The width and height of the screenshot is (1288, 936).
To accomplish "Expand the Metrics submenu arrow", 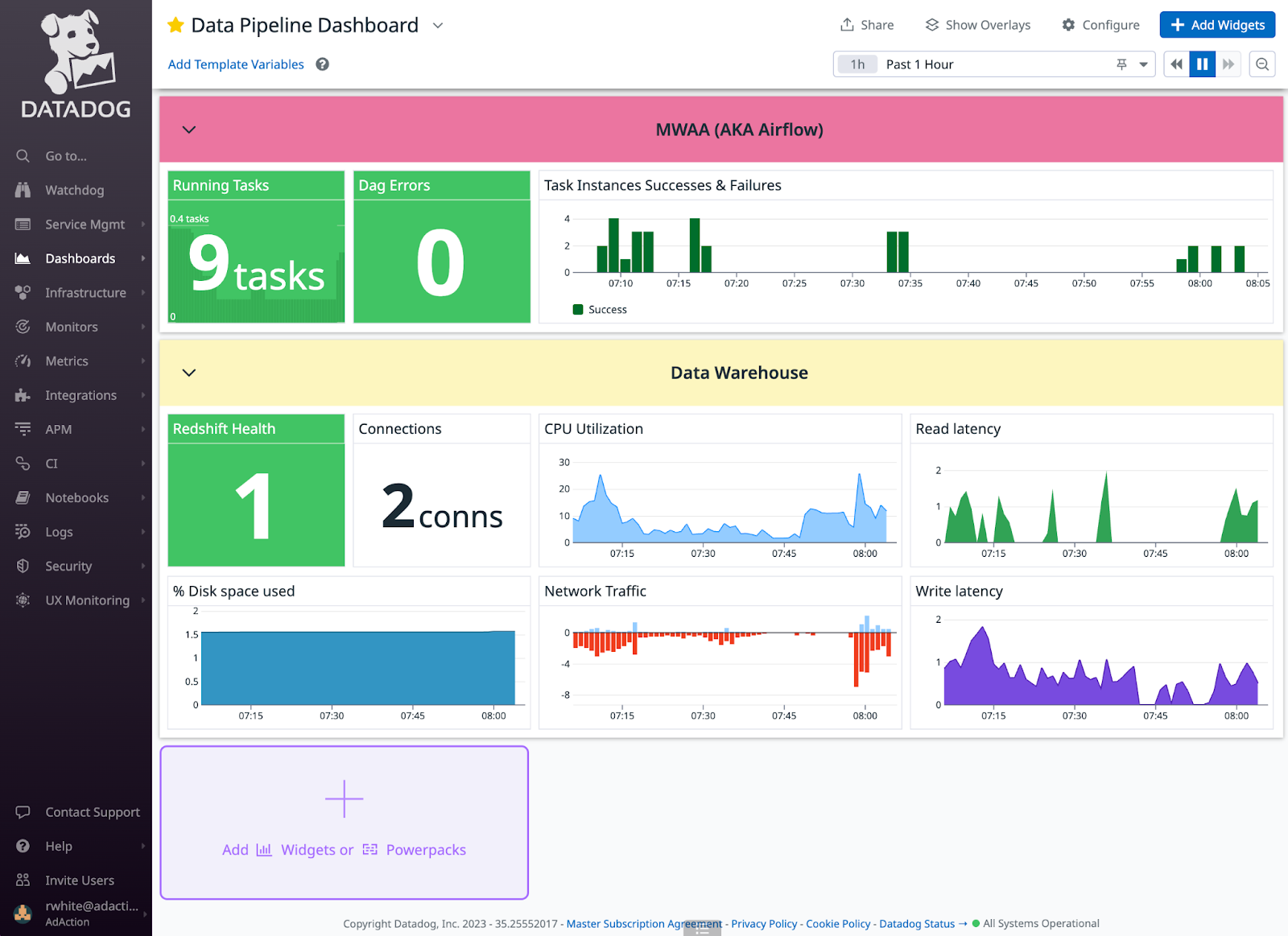I will 143,361.
